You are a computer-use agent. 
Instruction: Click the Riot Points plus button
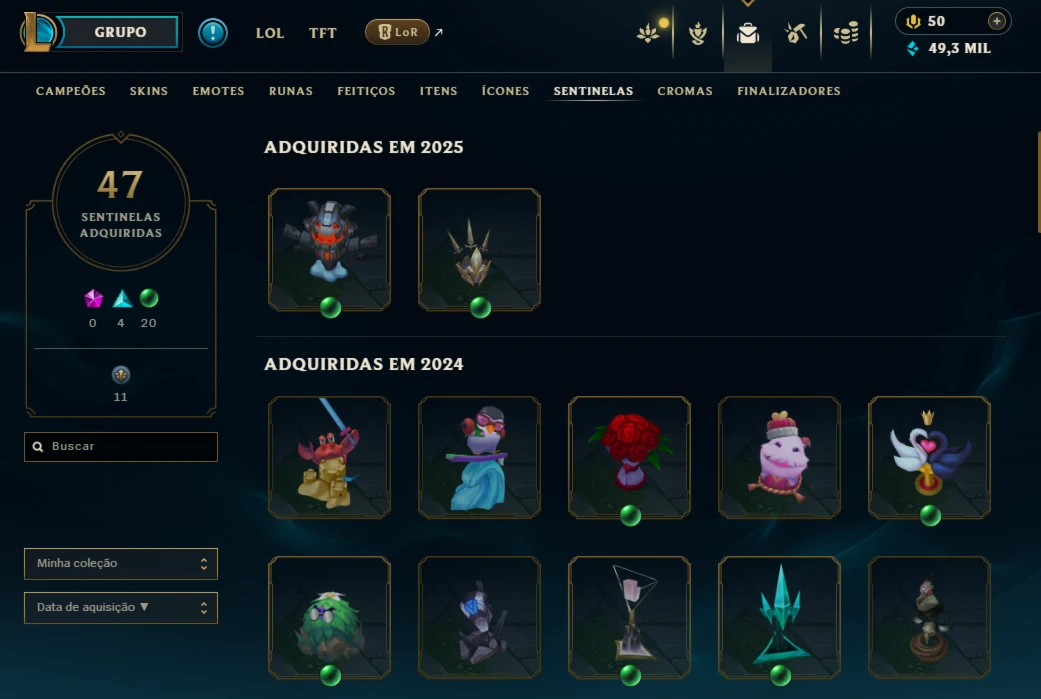(x=996, y=21)
